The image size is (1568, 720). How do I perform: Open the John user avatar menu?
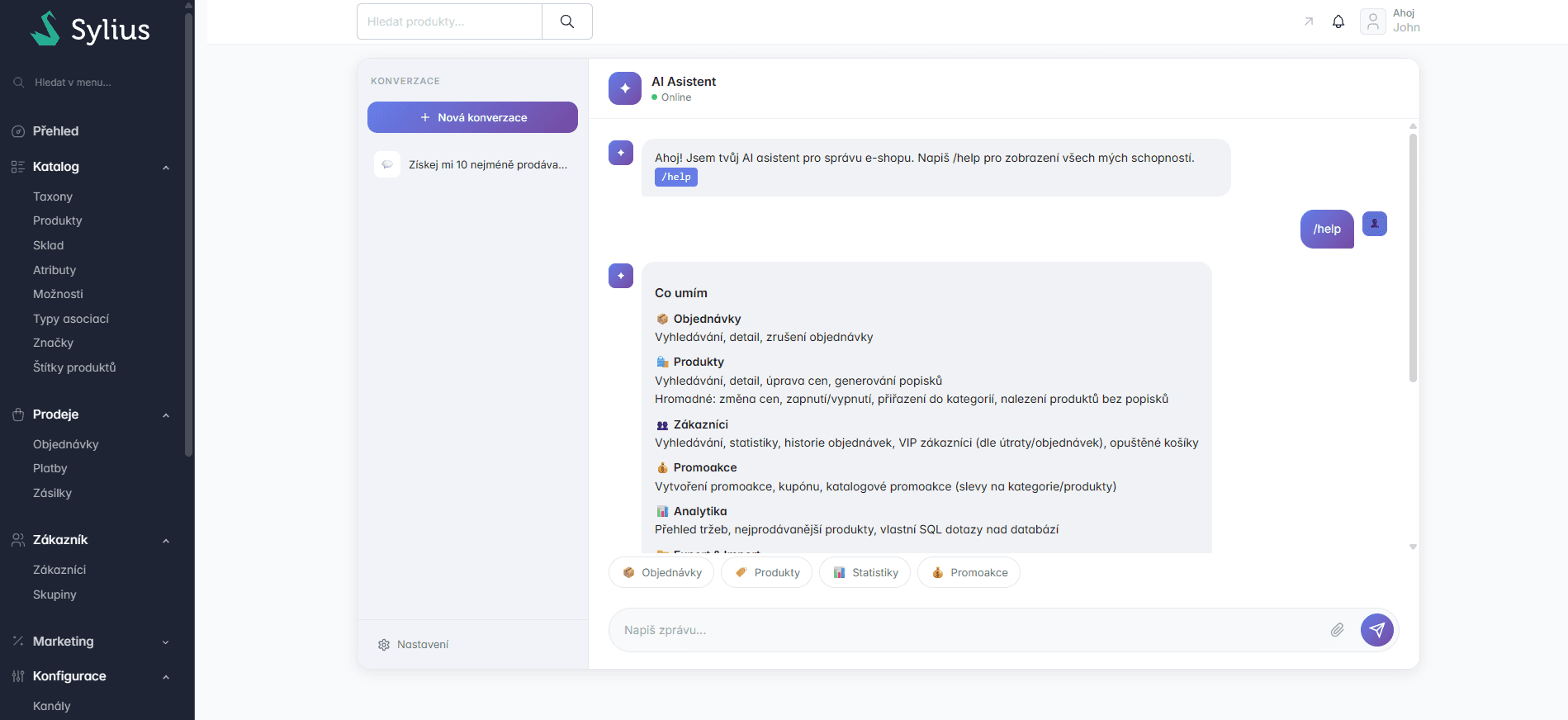pyautogui.click(x=1373, y=21)
